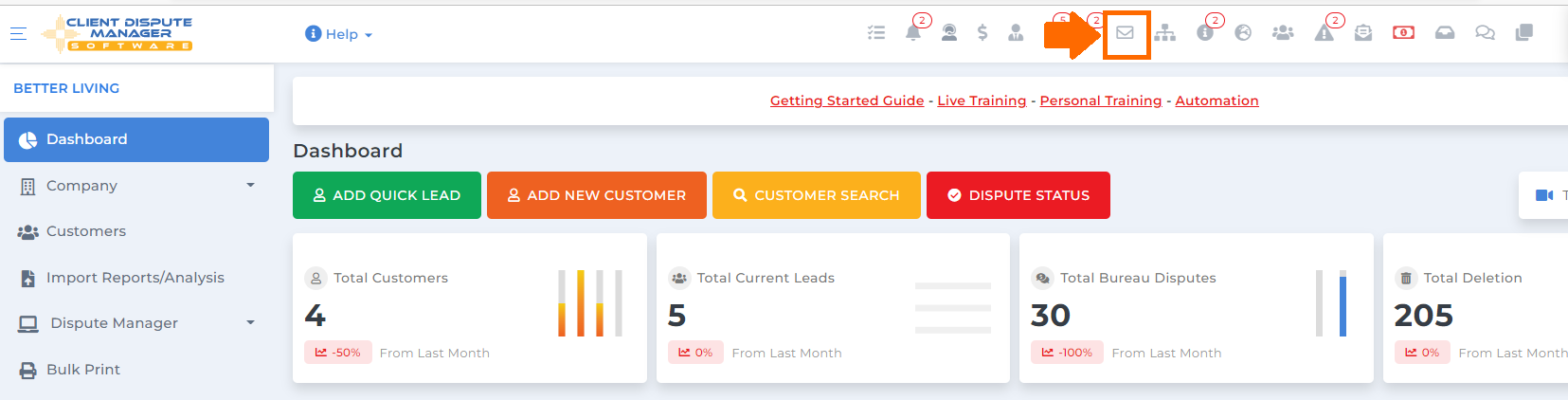Open the Live Training link
Image resolution: width=1568 pixels, height=400 pixels.
coord(982,100)
